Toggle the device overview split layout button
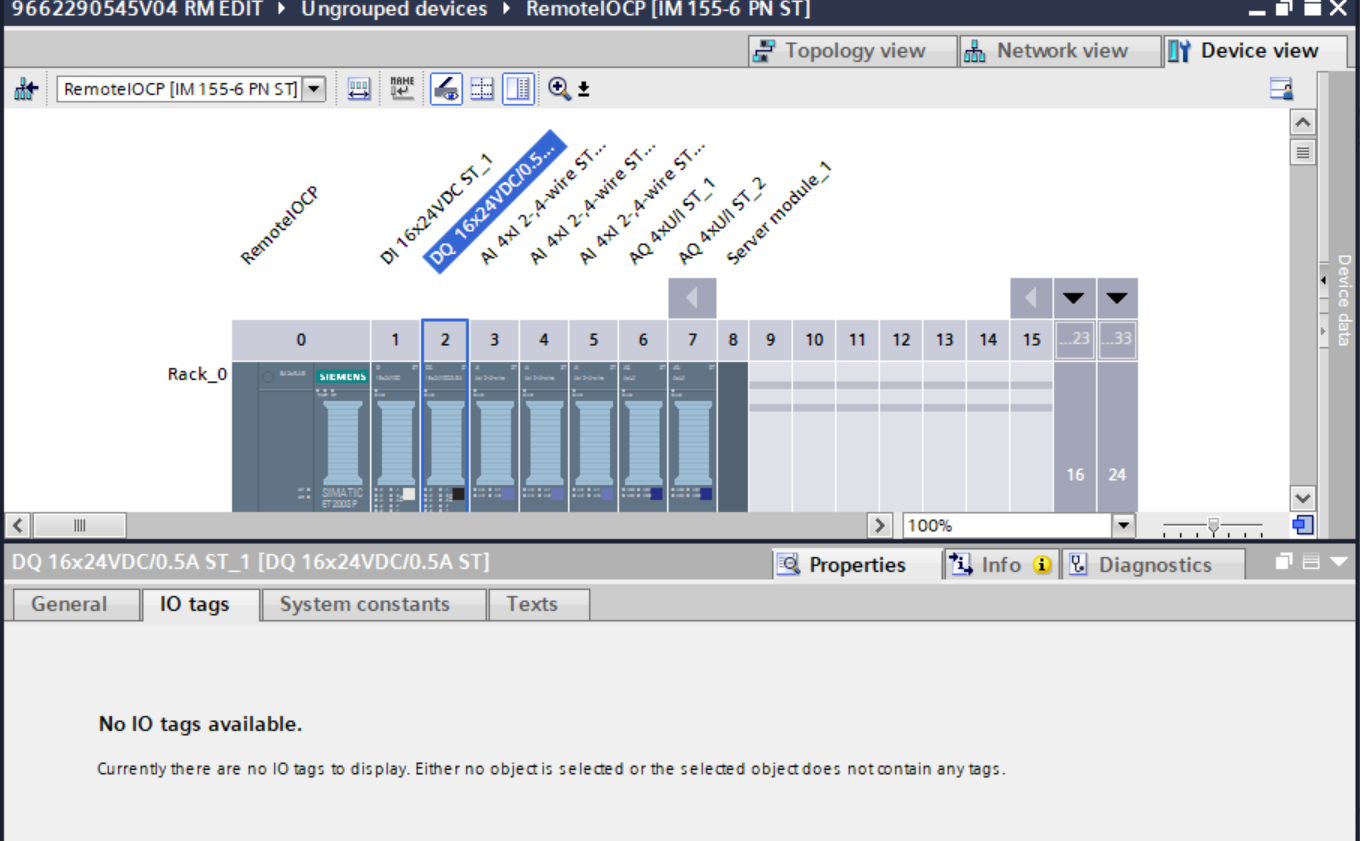Screen dimensions: 1360x841 (x=518, y=89)
